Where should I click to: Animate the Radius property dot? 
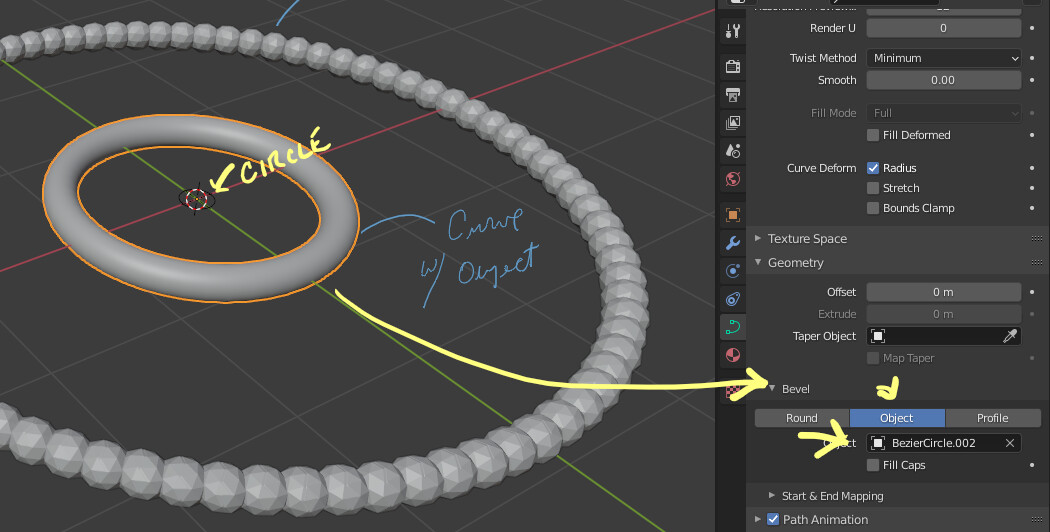(1032, 168)
